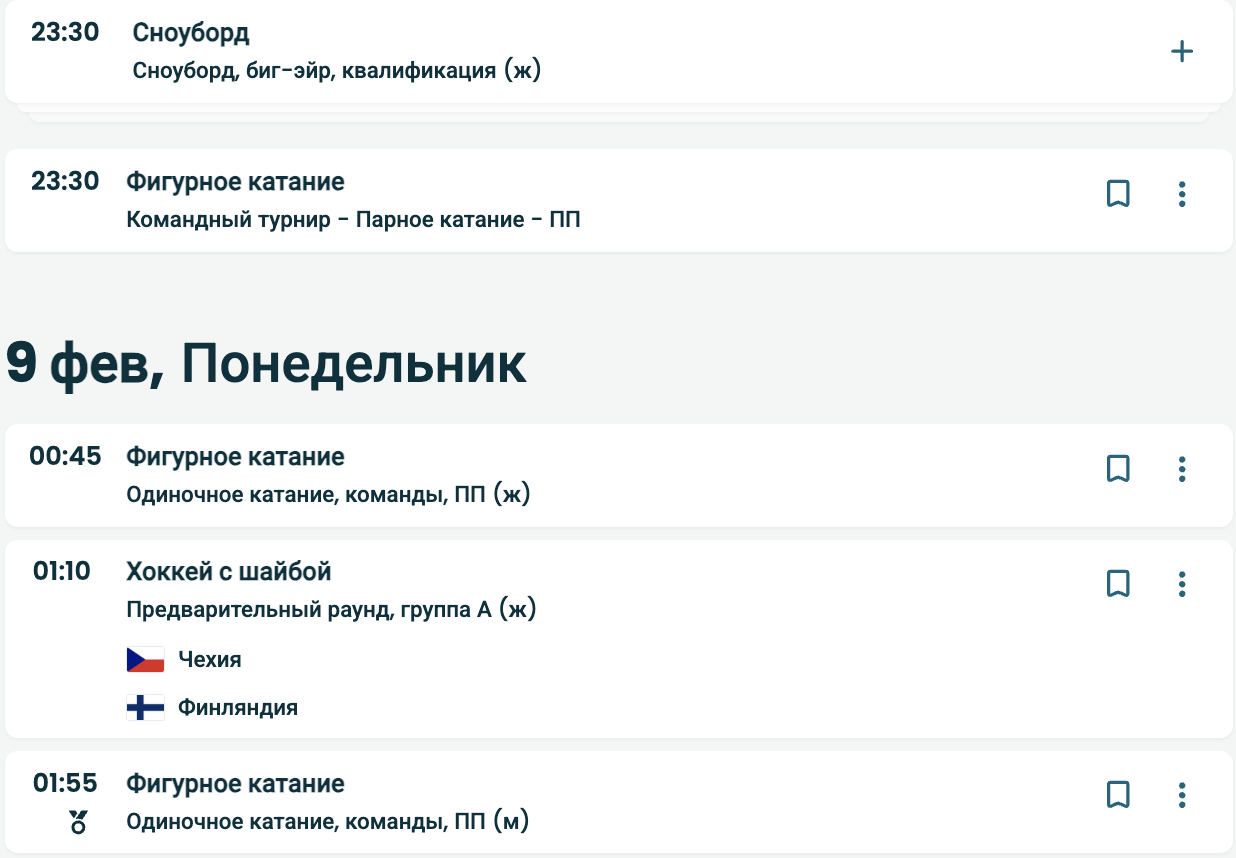Open more options for 00:45 figure skating
Image resolution: width=1236 pixels, height=858 pixels.
coord(1182,469)
